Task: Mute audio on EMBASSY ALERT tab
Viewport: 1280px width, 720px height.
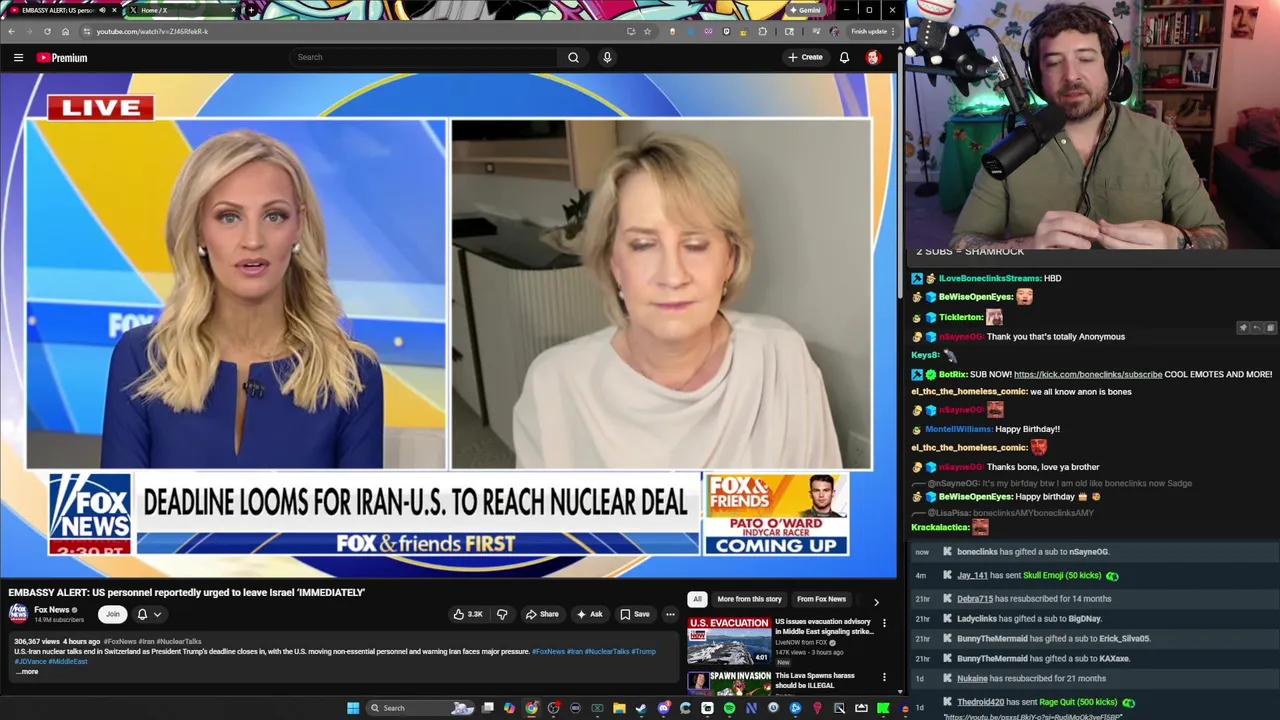Action: click(x=103, y=10)
